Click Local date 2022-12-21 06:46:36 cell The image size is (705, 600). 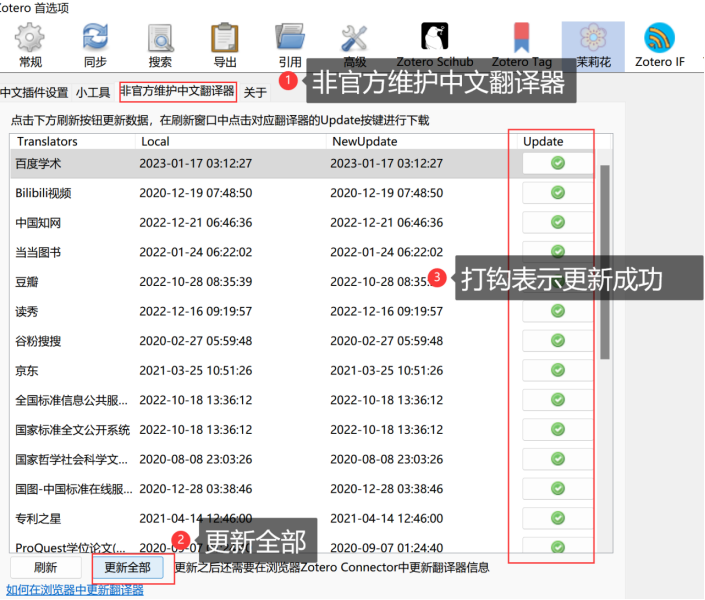pos(196,223)
